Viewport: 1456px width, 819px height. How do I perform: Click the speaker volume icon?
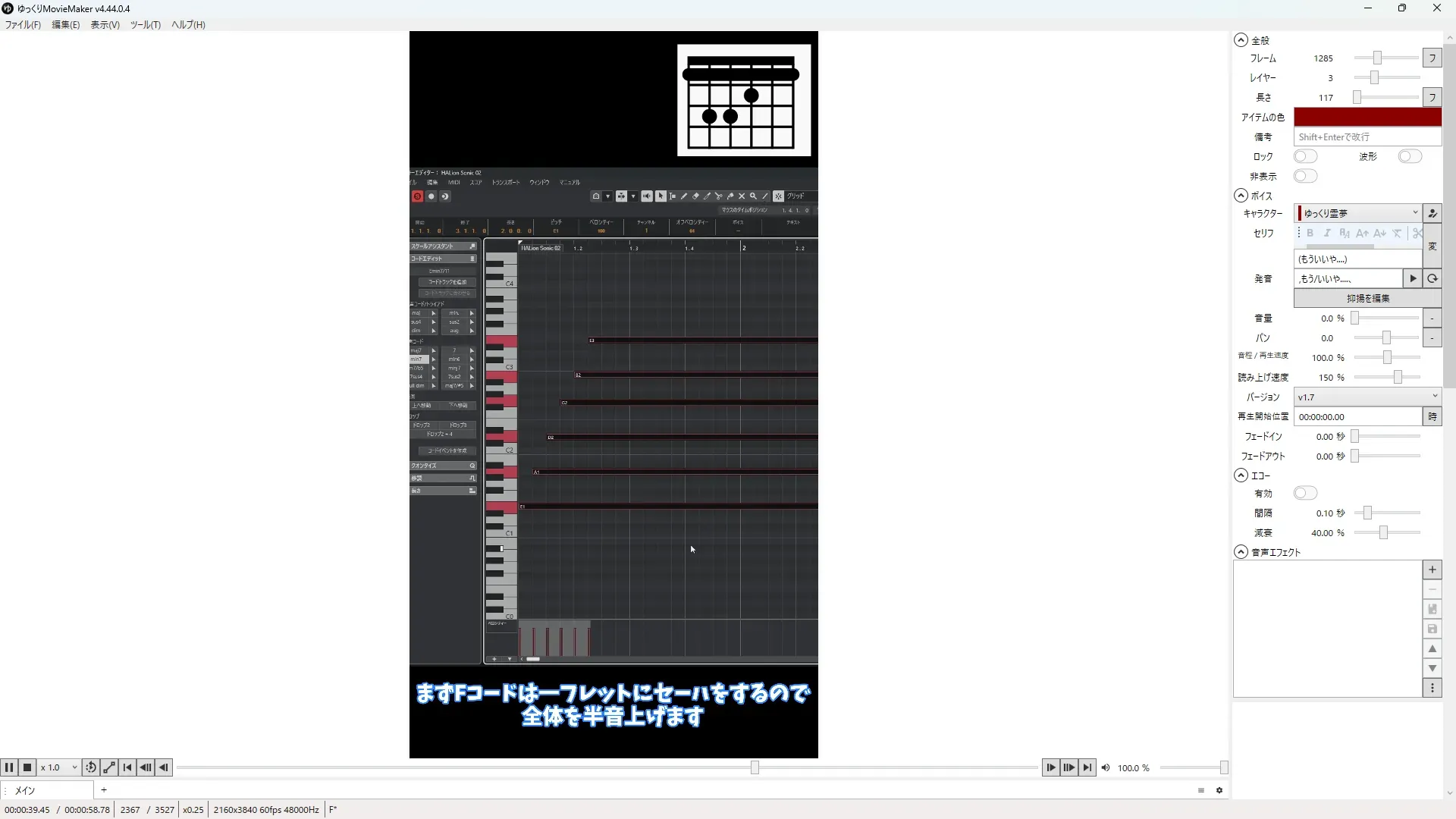(x=1106, y=767)
